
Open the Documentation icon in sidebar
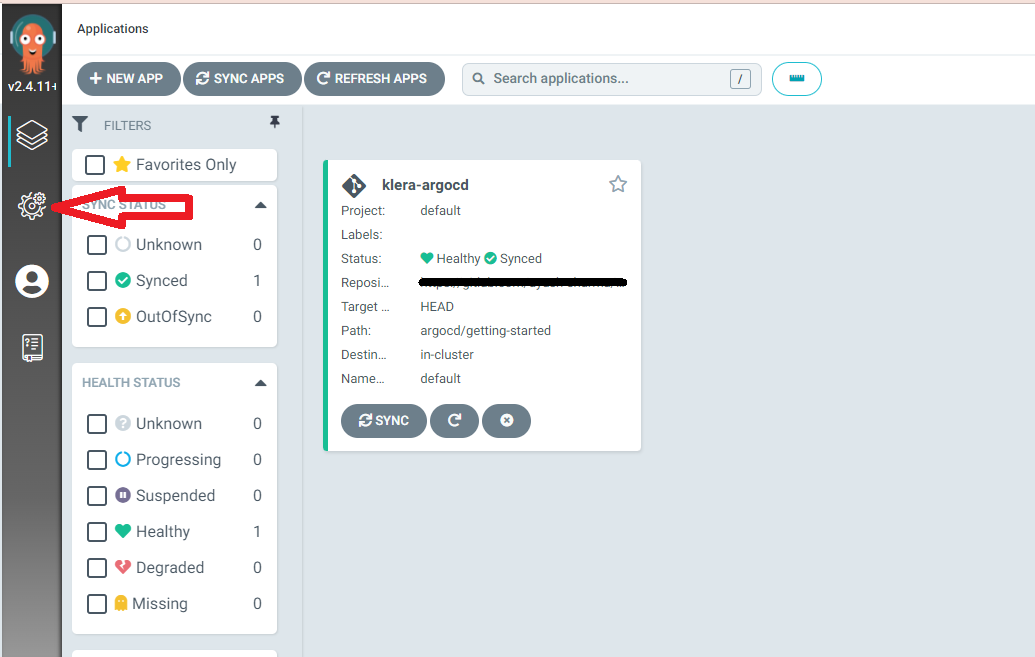click(32, 347)
